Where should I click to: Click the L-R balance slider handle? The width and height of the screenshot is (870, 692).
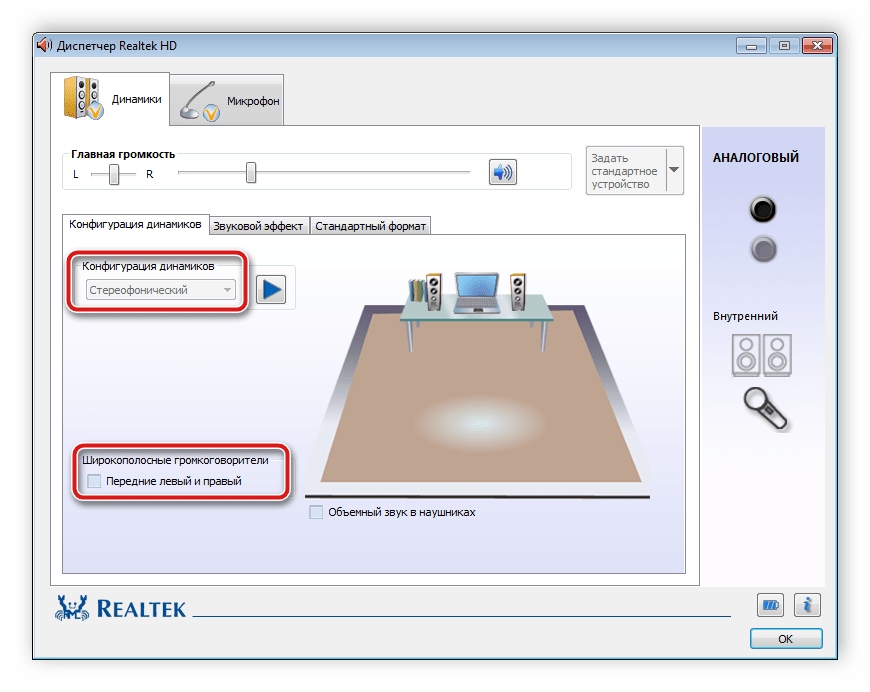point(115,174)
